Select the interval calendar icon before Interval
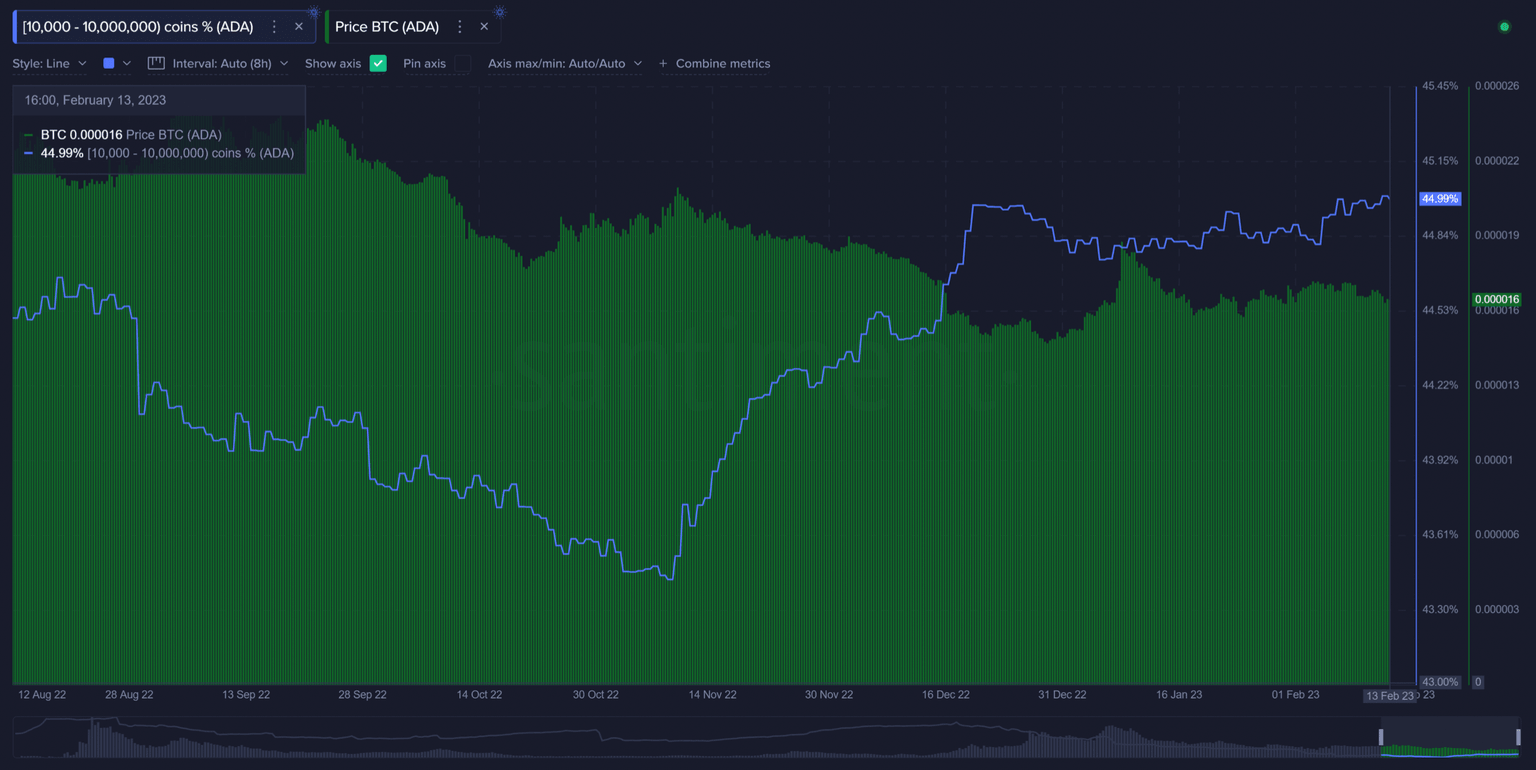Viewport: 1536px width, 770px height. point(156,63)
